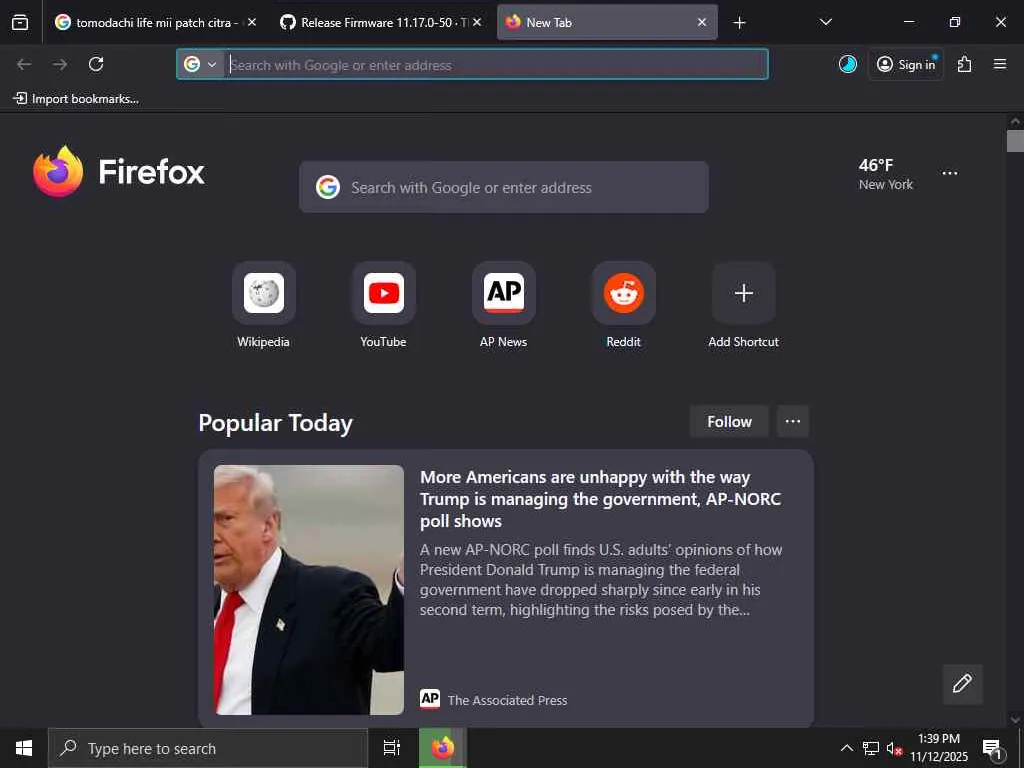Screen dimensions: 1024x768
Task: Open the YouTube shortcut
Action: click(x=383, y=305)
